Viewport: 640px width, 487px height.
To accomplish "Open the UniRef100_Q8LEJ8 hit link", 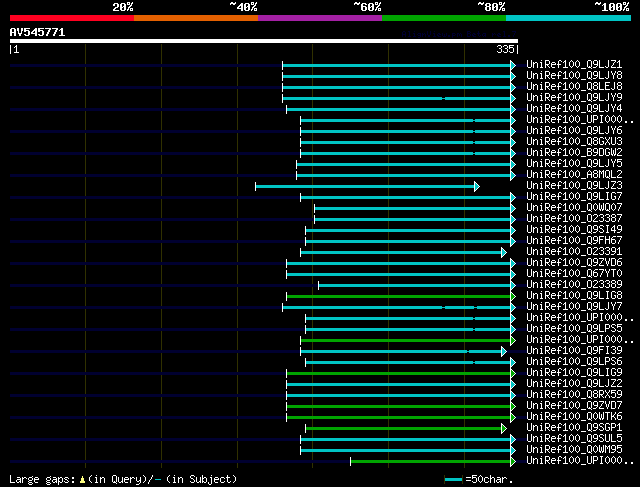I will pos(573,87).
